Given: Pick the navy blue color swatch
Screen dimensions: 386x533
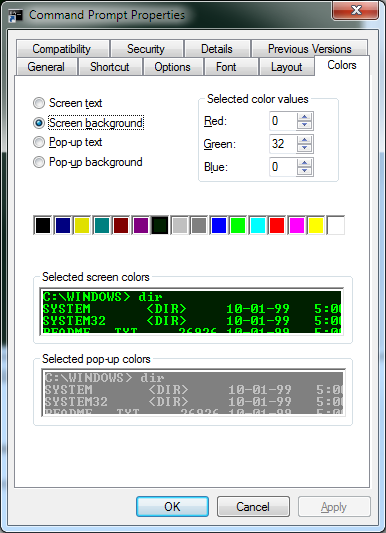Looking at the screenshot, I should (x=63, y=225).
